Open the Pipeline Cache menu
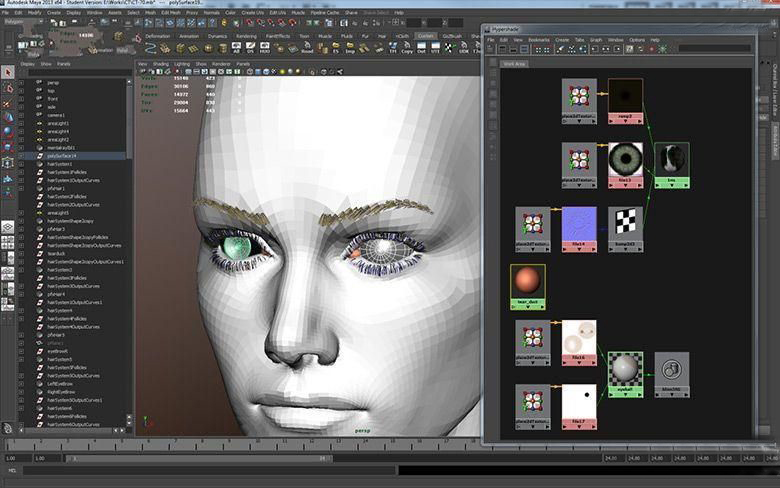 [x=325, y=12]
